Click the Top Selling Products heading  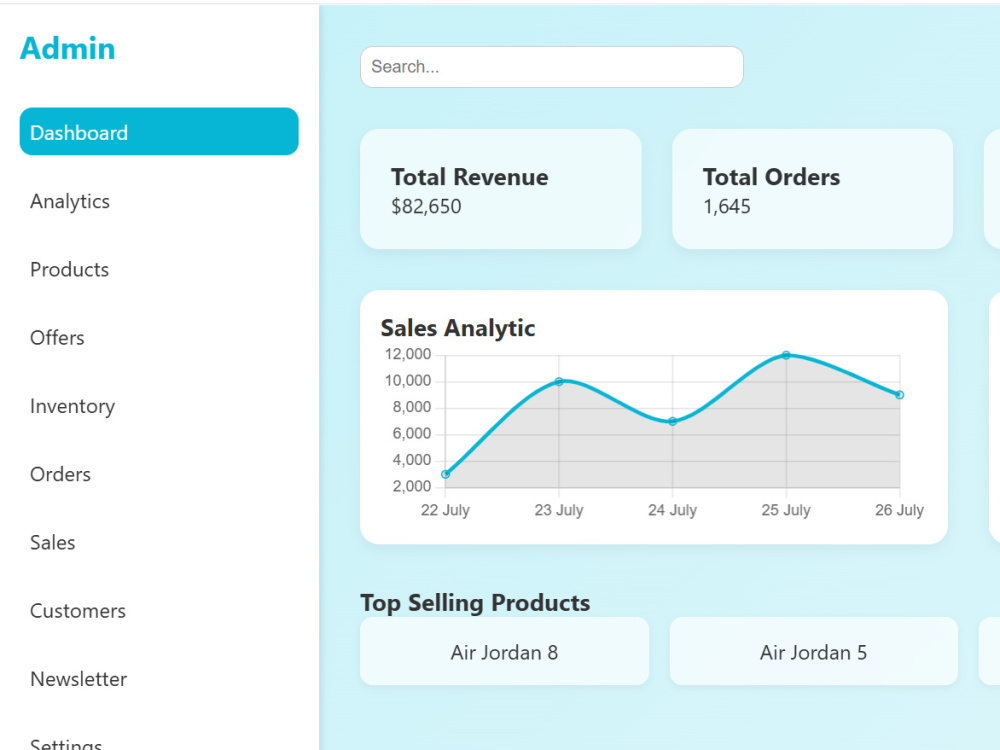[x=475, y=603]
